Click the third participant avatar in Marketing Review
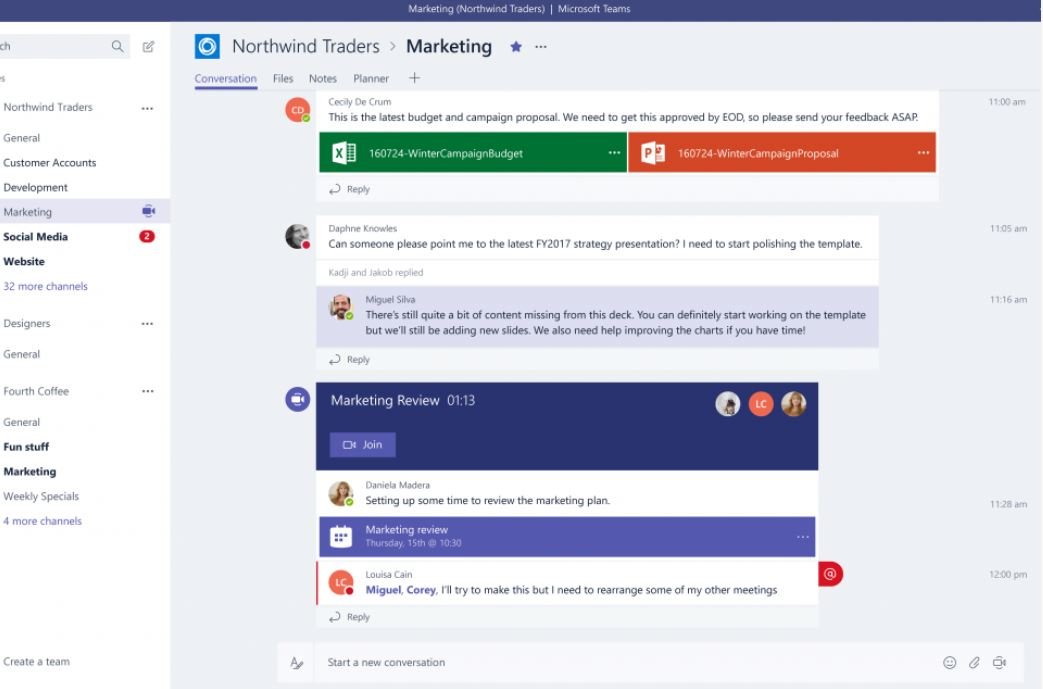This screenshot has height=689, width=1043. coord(794,404)
